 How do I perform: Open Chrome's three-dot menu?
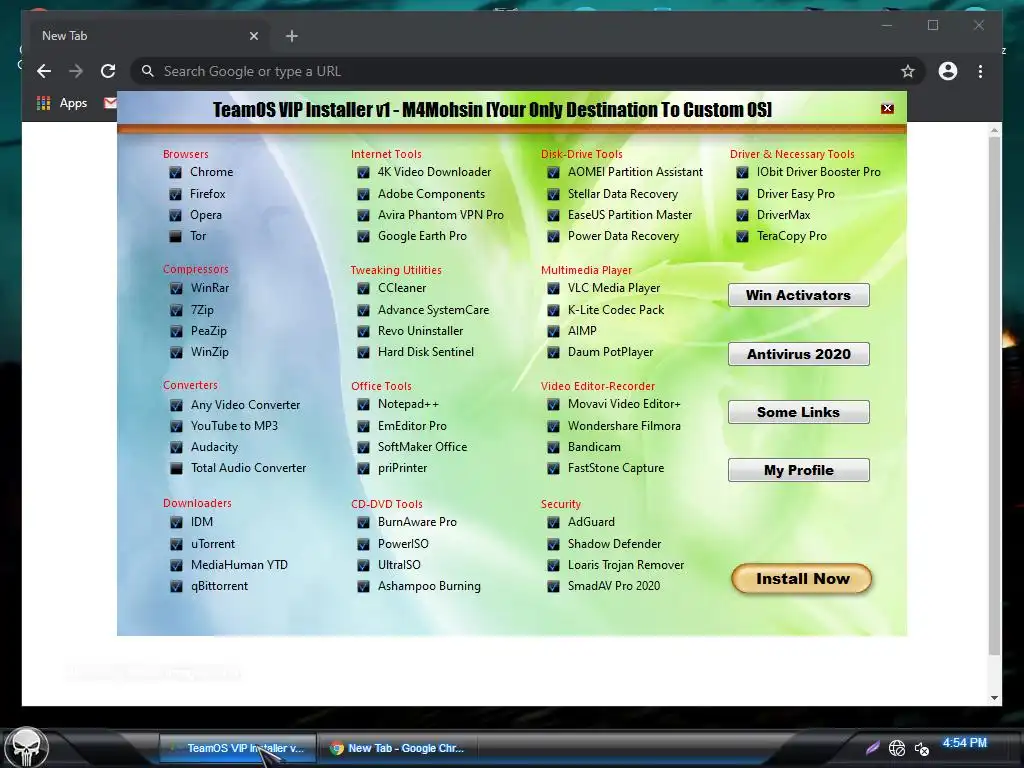980,71
